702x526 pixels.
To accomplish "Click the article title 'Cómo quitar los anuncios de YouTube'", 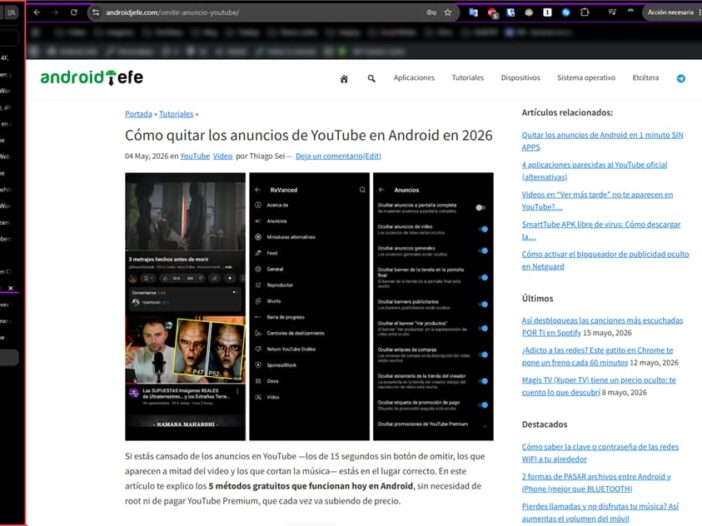I will (308, 135).
